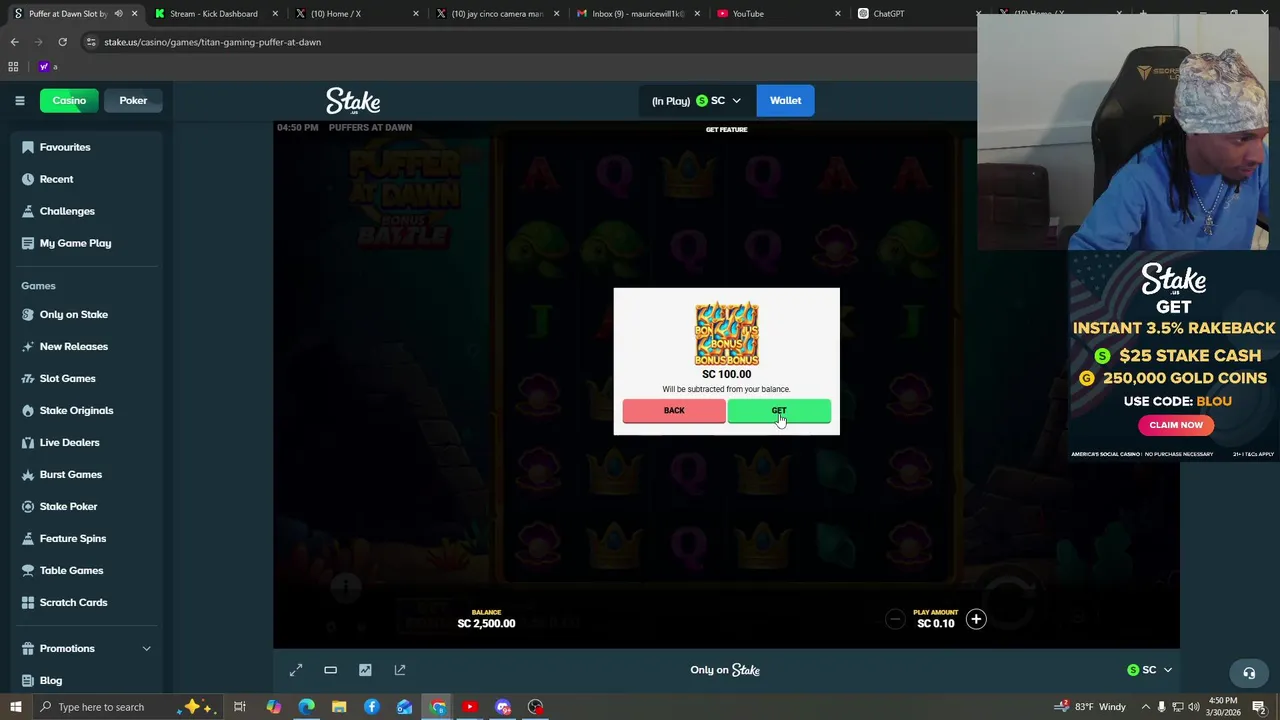Cancel with the BACK button
Screen dimensions: 1280x720
[x=674, y=411]
